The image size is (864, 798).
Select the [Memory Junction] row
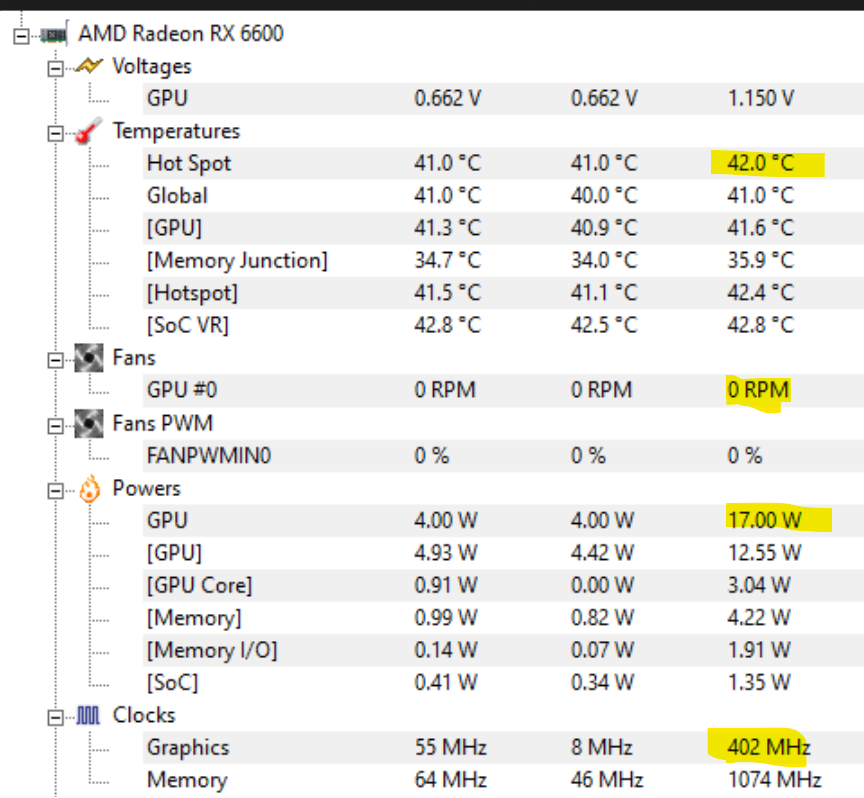tap(503, 261)
